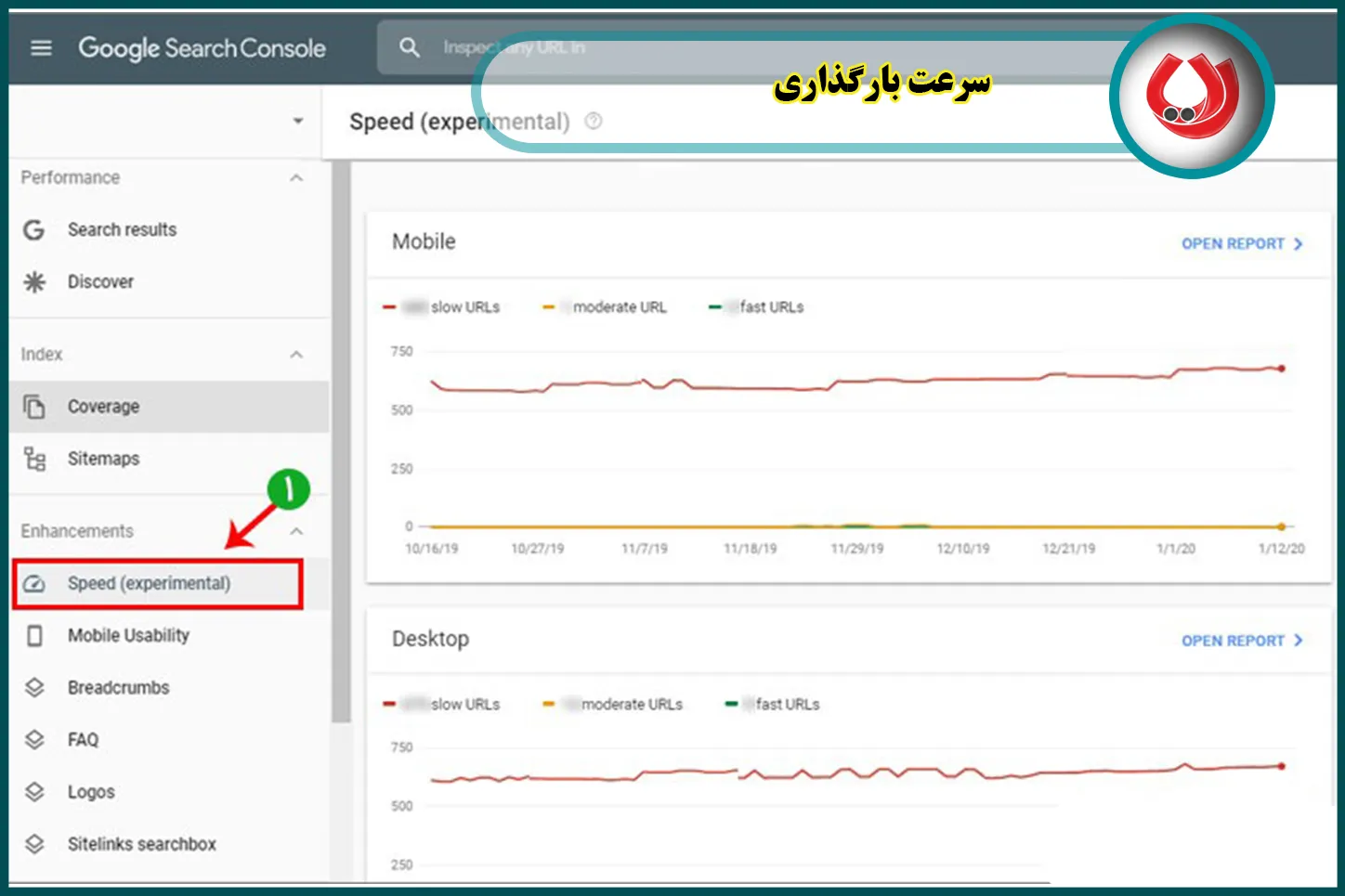Click the Speed (experimental) page title
Image resolution: width=1345 pixels, height=896 pixels.
click(x=460, y=122)
